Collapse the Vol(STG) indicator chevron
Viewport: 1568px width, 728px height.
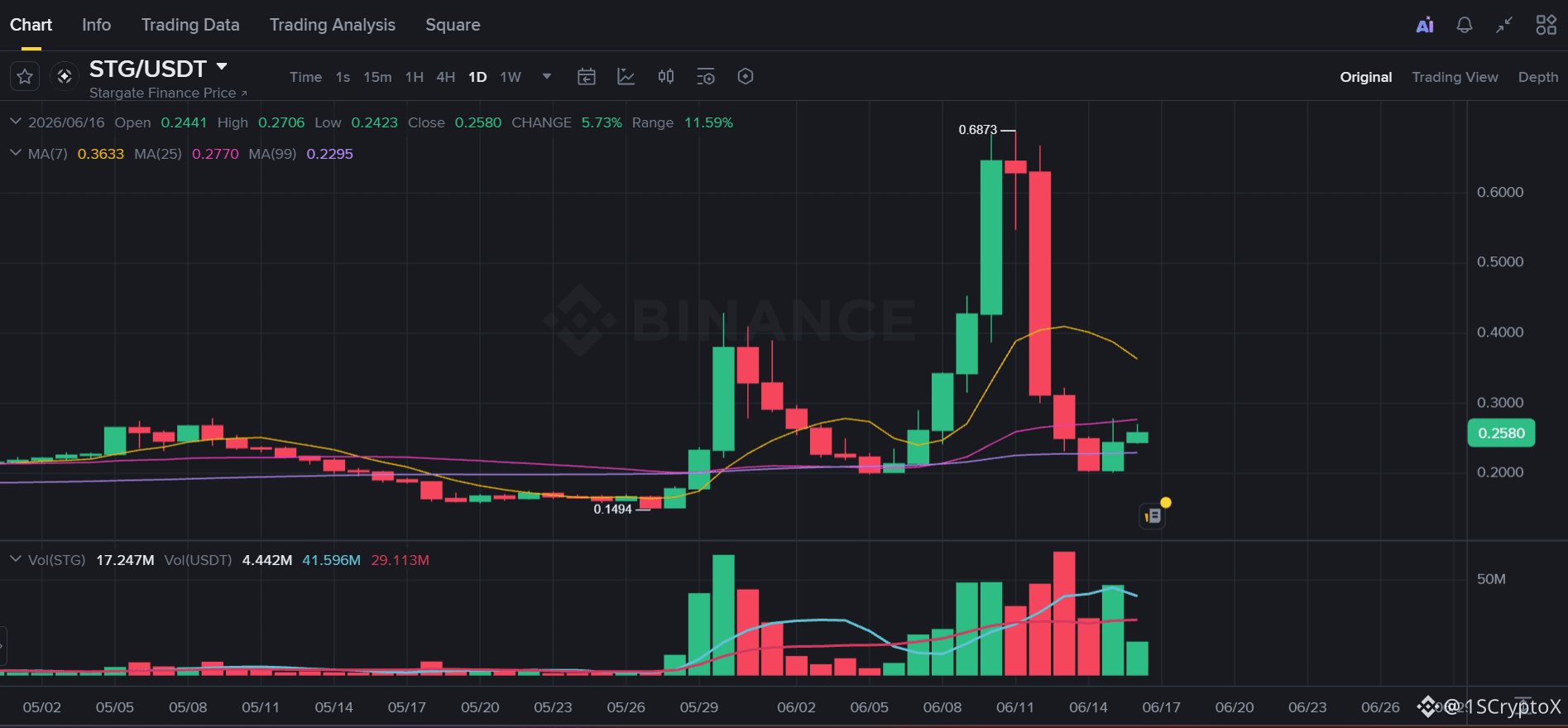[x=15, y=559]
